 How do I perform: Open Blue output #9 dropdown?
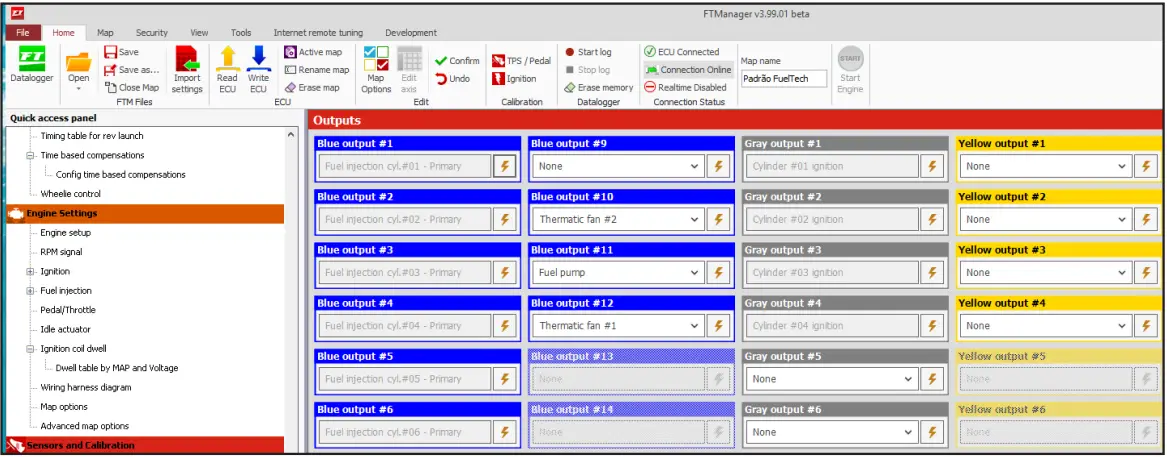(618, 166)
